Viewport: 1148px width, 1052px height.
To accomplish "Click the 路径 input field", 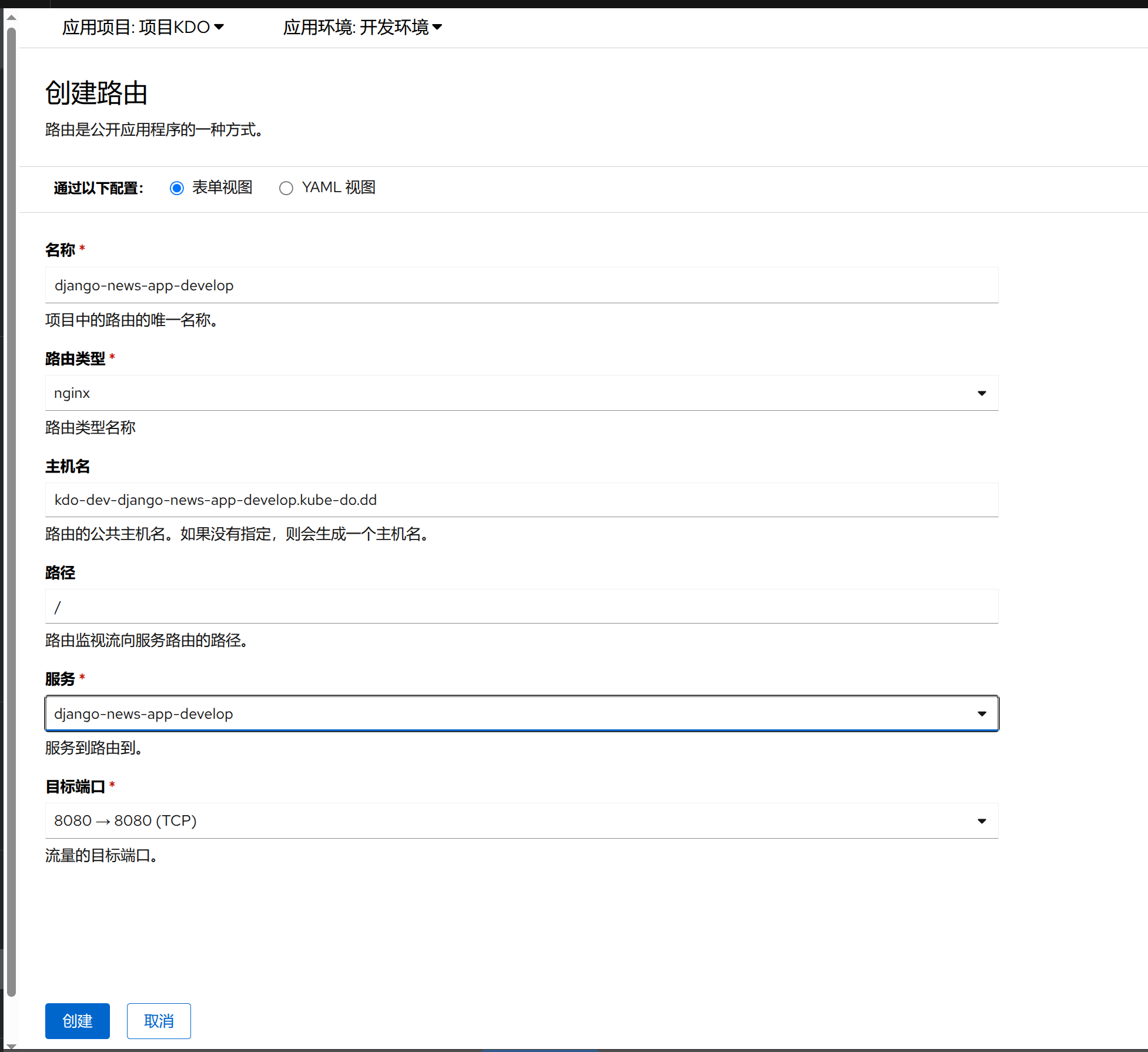I will [521, 607].
